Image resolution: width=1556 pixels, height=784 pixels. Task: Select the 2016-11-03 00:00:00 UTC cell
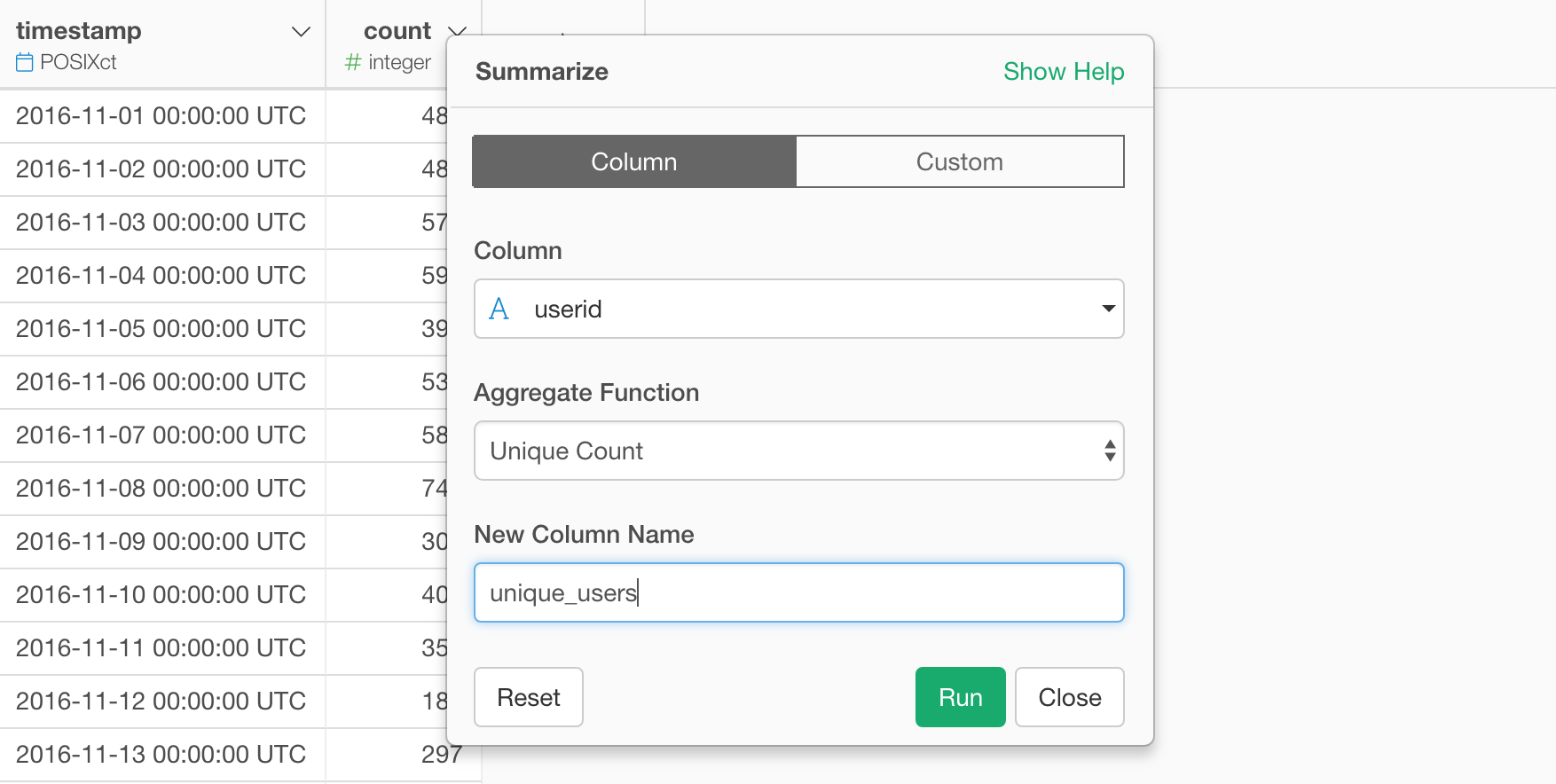[161, 223]
